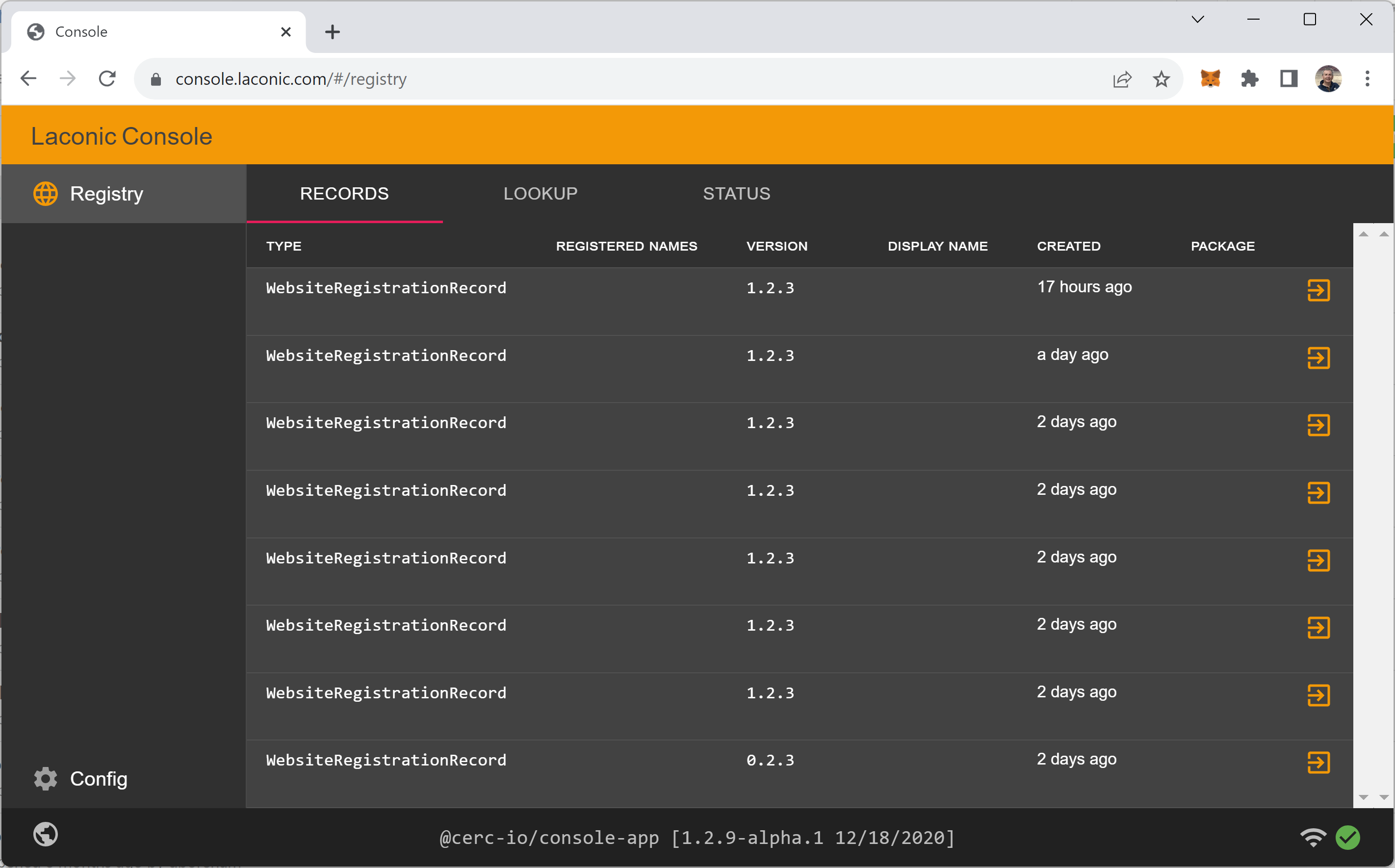1395x868 pixels.
Task: Open the browser extensions puzzle icon
Action: (x=1249, y=78)
